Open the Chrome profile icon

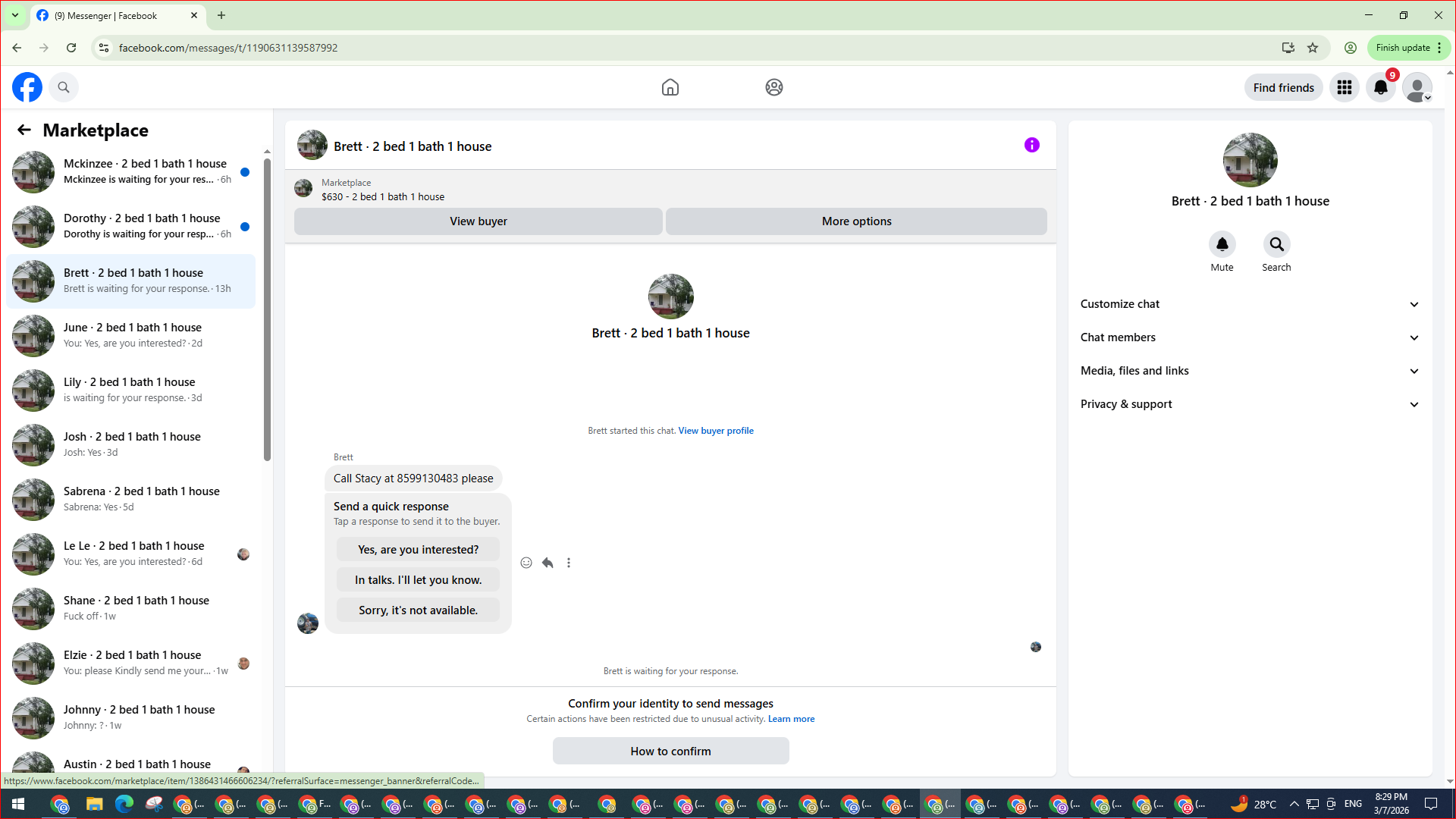click(x=1351, y=48)
